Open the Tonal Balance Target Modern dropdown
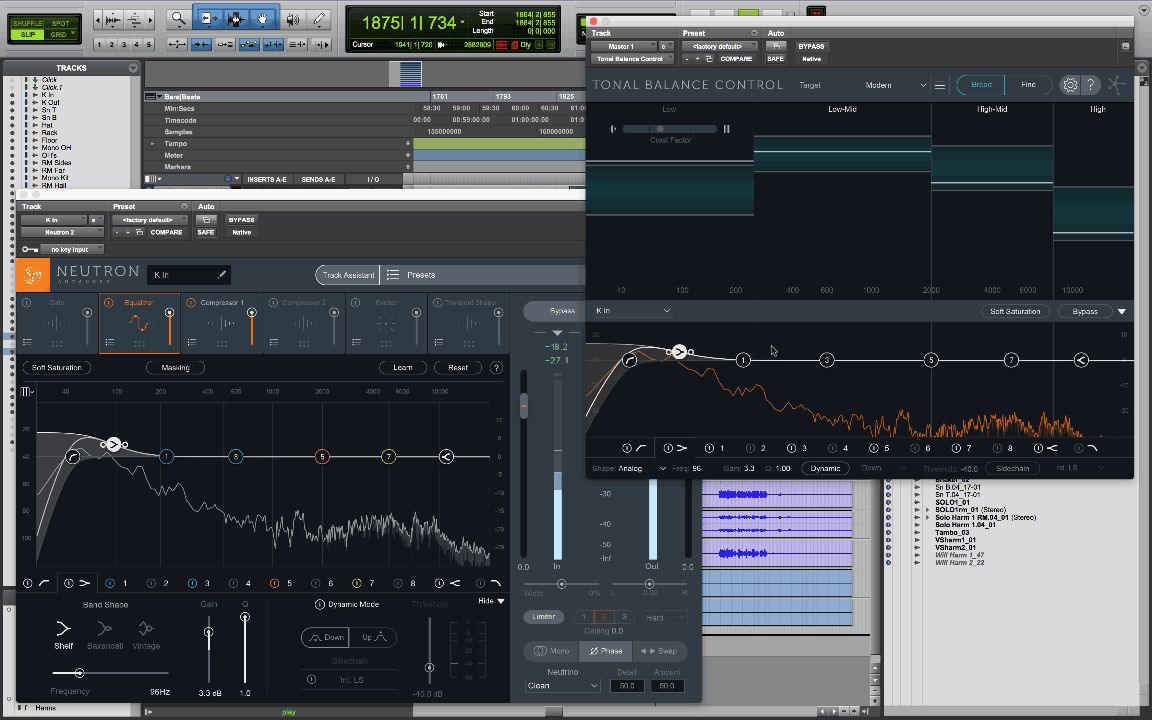Image resolution: width=1152 pixels, height=720 pixels. 895,85
